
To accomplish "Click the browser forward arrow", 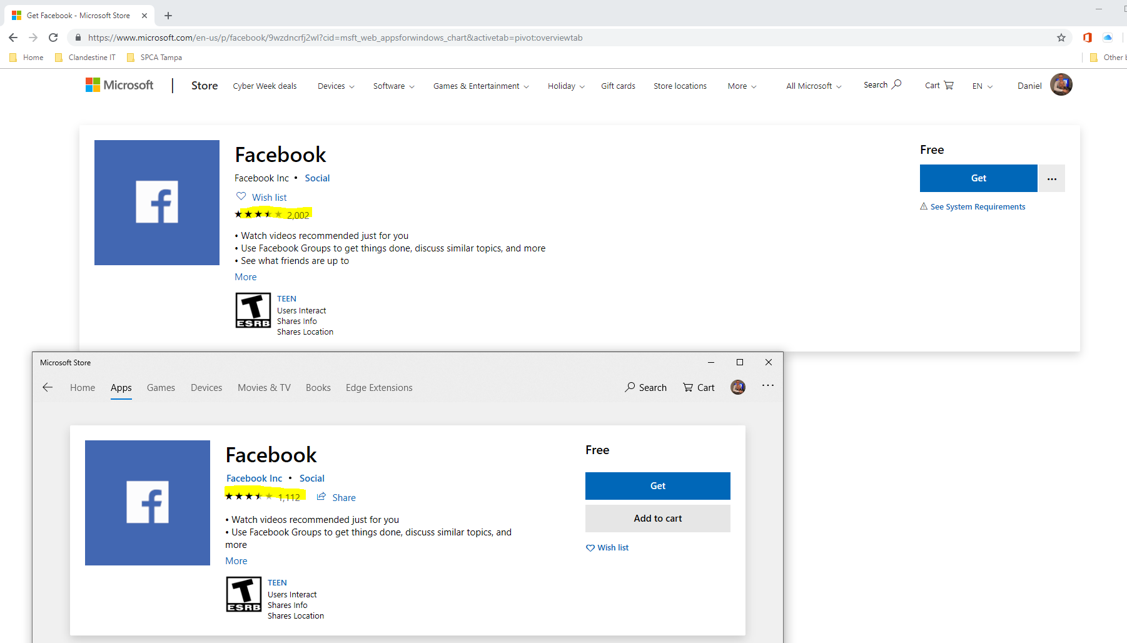I will click(33, 37).
